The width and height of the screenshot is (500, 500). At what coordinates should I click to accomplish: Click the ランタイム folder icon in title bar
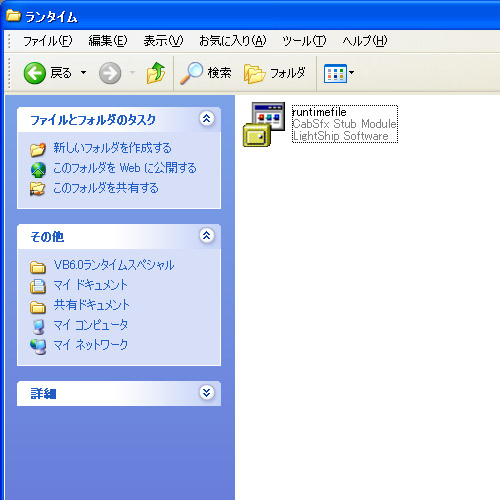coord(13,15)
